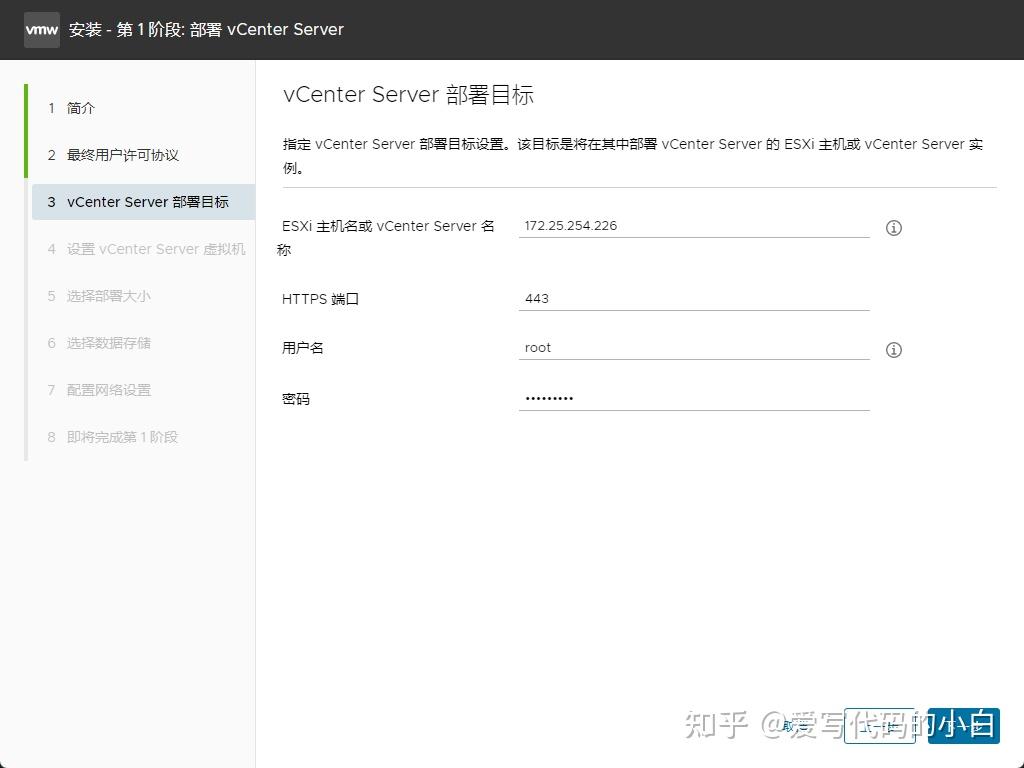The image size is (1024, 768).
Task: Click the password field
Action: click(x=694, y=398)
